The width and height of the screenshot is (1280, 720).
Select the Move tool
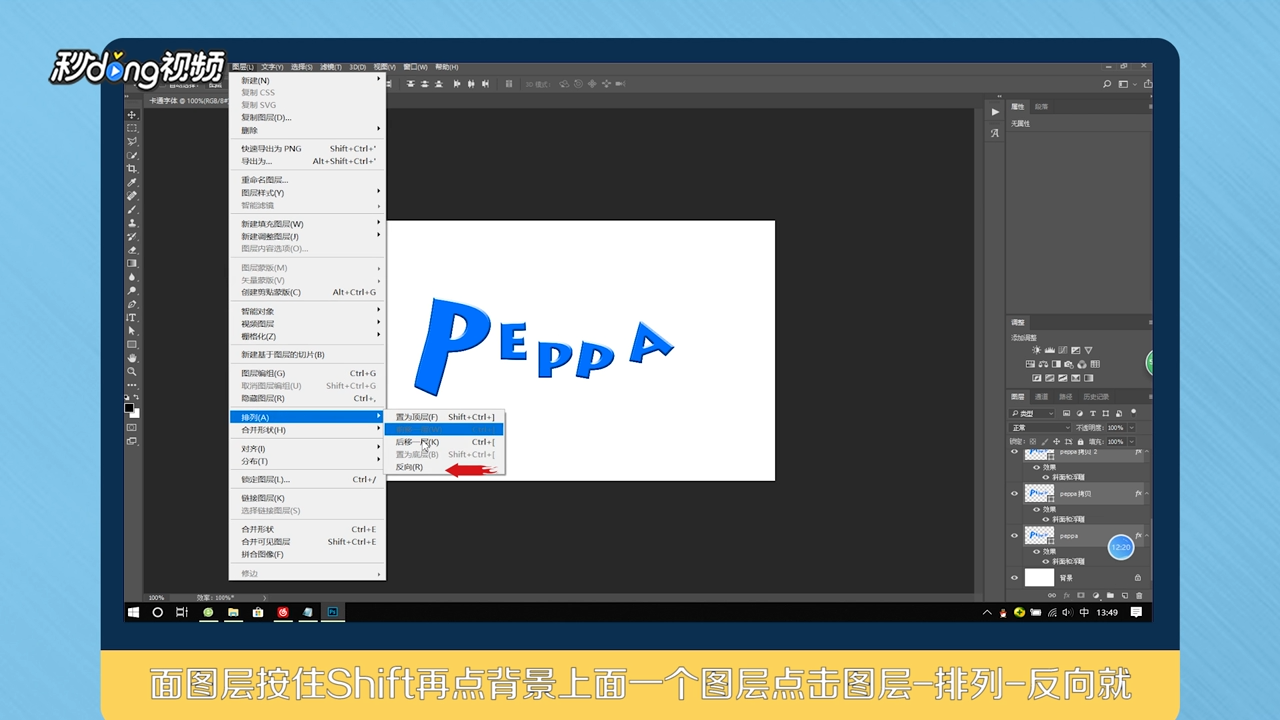tap(131, 115)
